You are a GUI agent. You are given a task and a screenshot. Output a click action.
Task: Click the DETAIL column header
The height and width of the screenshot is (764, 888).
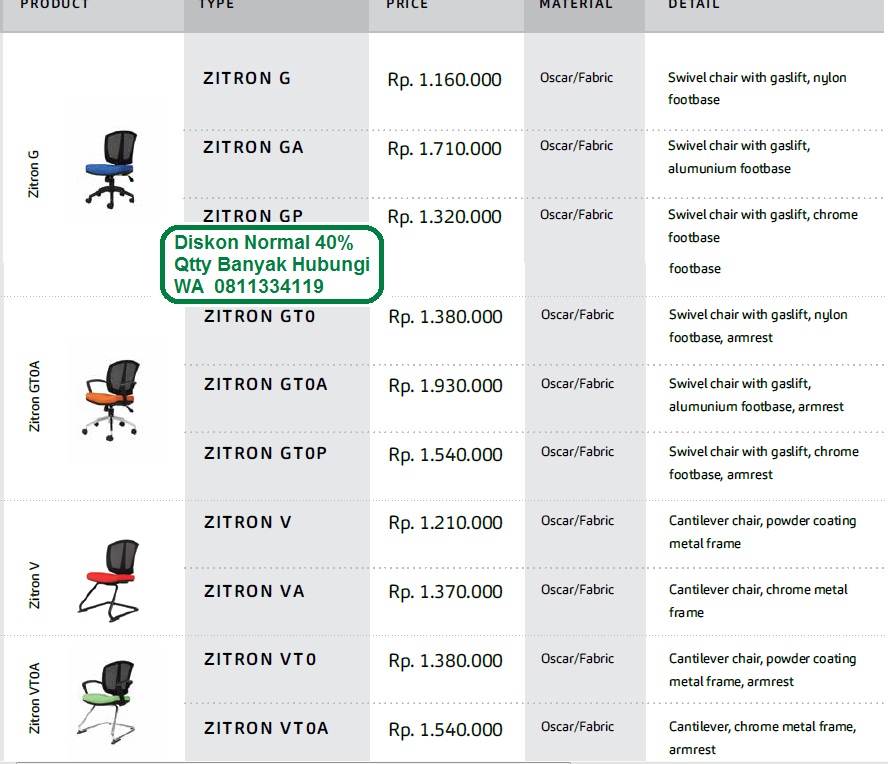pyautogui.click(x=694, y=6)
